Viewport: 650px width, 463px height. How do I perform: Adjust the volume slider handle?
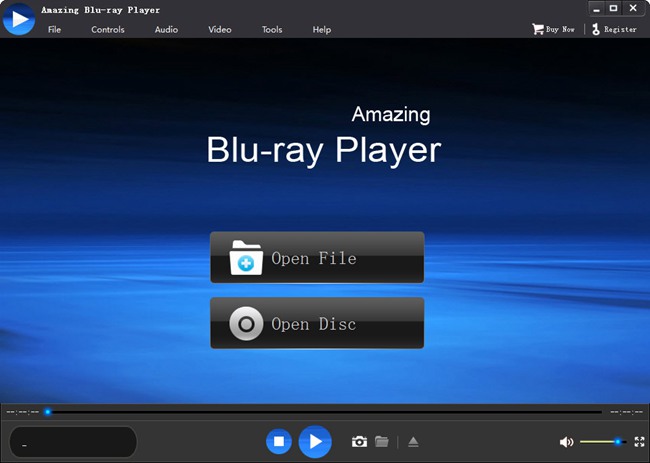pyautogui.click(x=618, y=442)
